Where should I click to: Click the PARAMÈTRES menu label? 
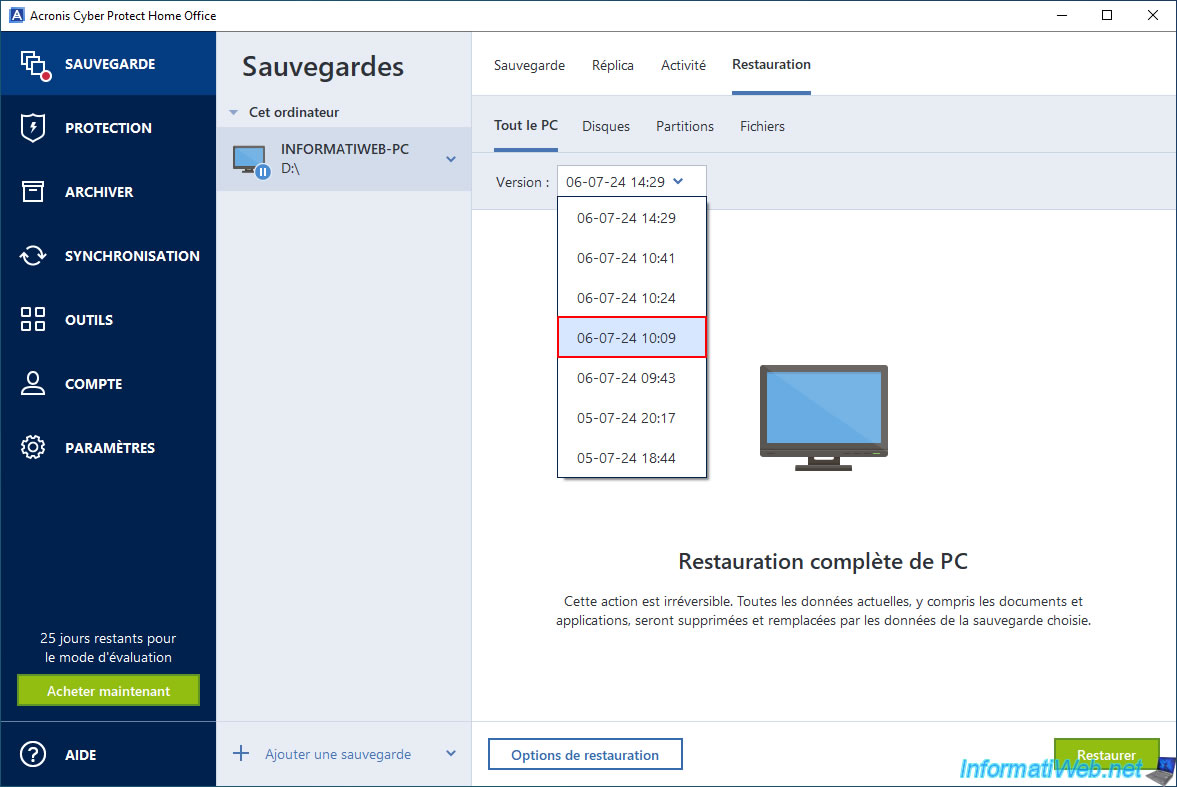coord(110,448)
